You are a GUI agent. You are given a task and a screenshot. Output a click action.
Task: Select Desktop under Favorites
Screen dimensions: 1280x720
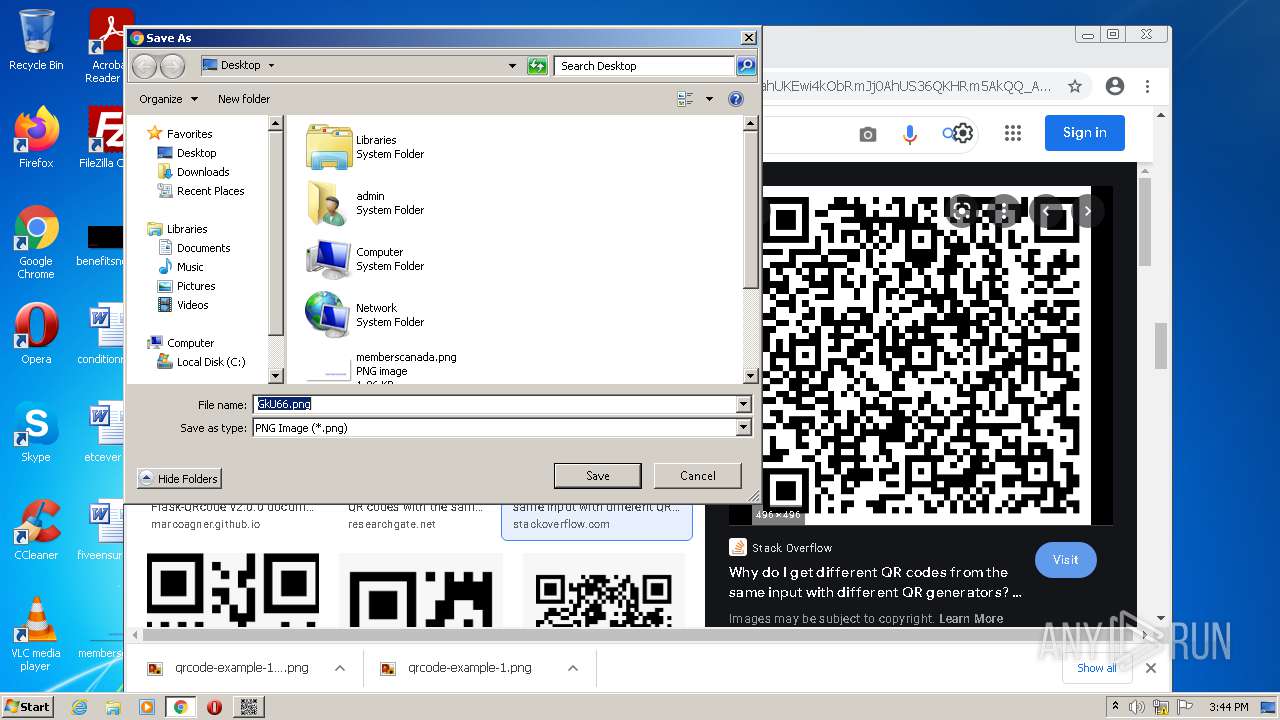point(187,153)
